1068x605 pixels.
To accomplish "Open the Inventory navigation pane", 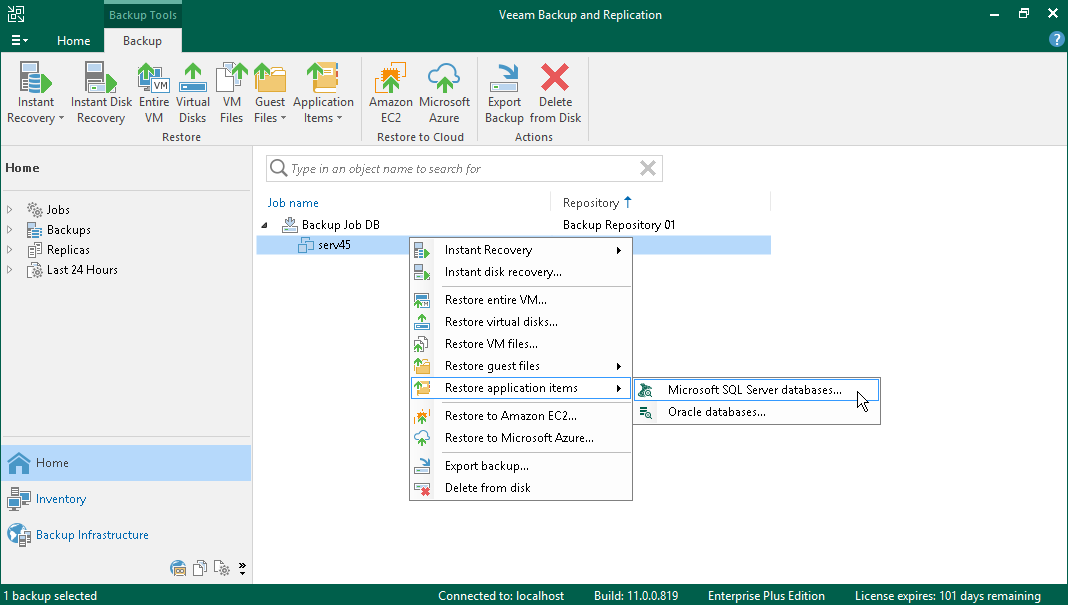I will tap(61, 499).
